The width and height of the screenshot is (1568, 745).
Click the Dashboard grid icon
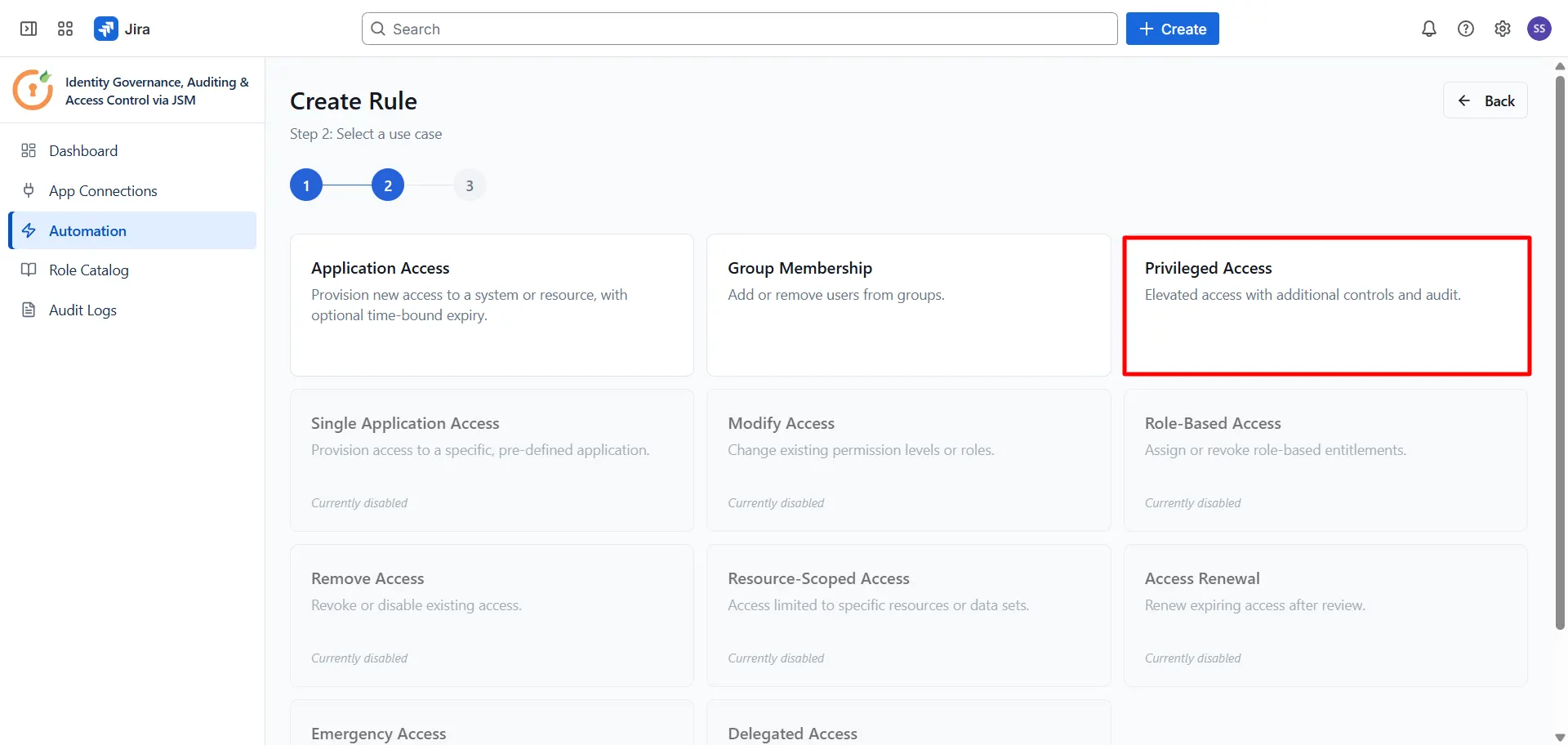[x=29, y=150]
